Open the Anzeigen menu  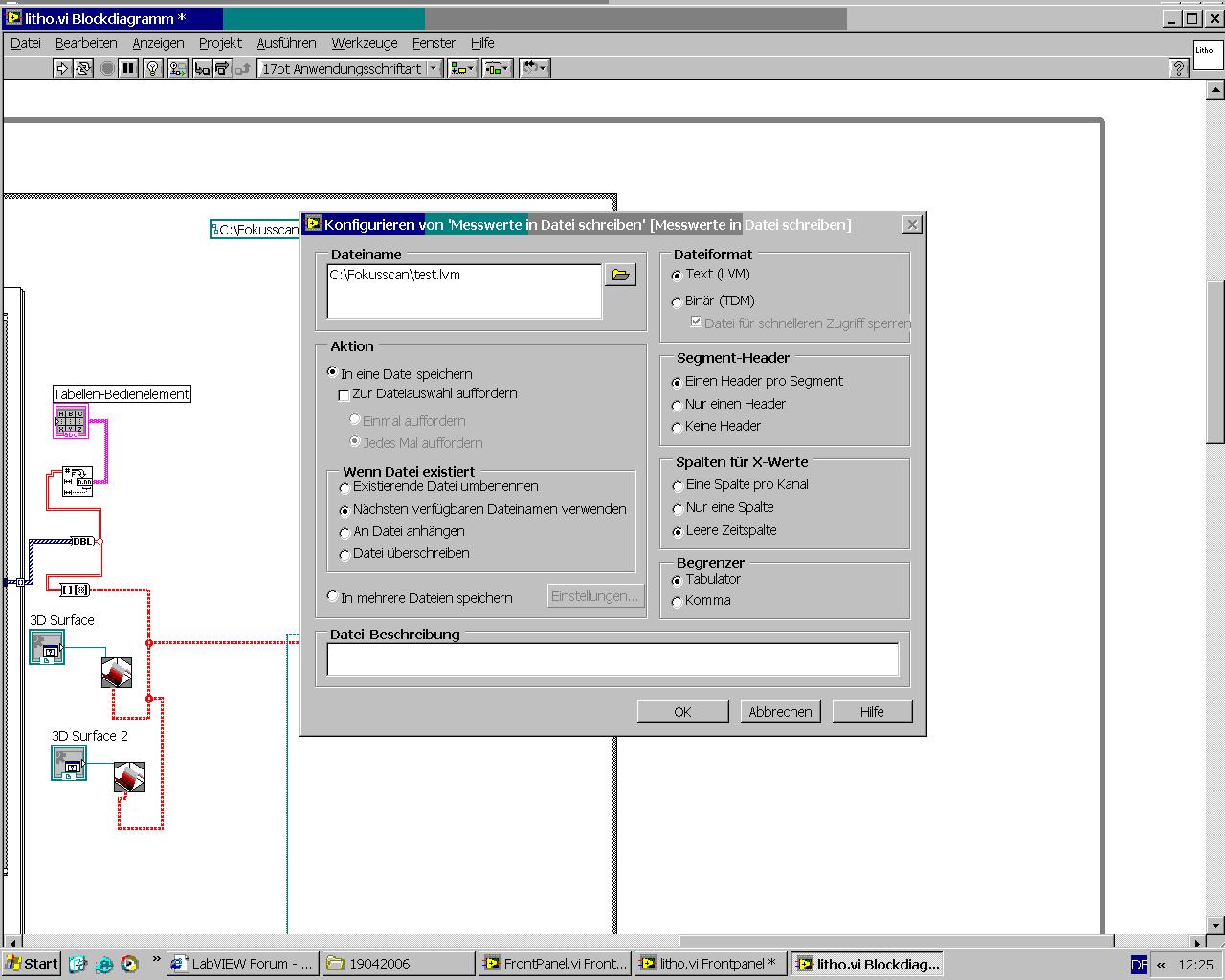[158, 43]
